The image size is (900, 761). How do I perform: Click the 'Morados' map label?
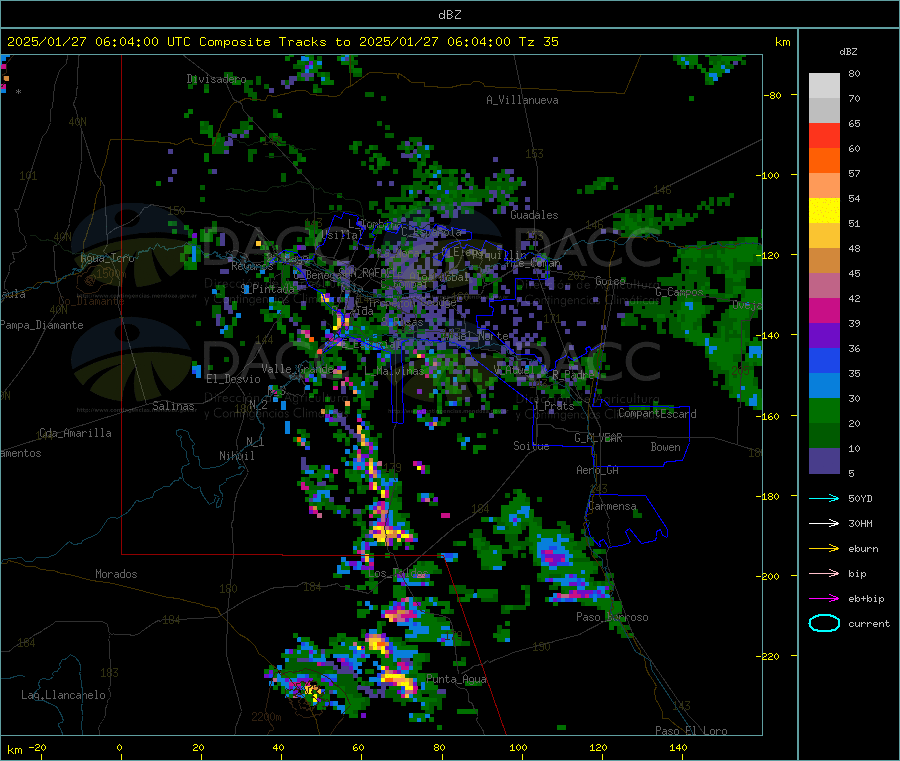coord(116,574)
